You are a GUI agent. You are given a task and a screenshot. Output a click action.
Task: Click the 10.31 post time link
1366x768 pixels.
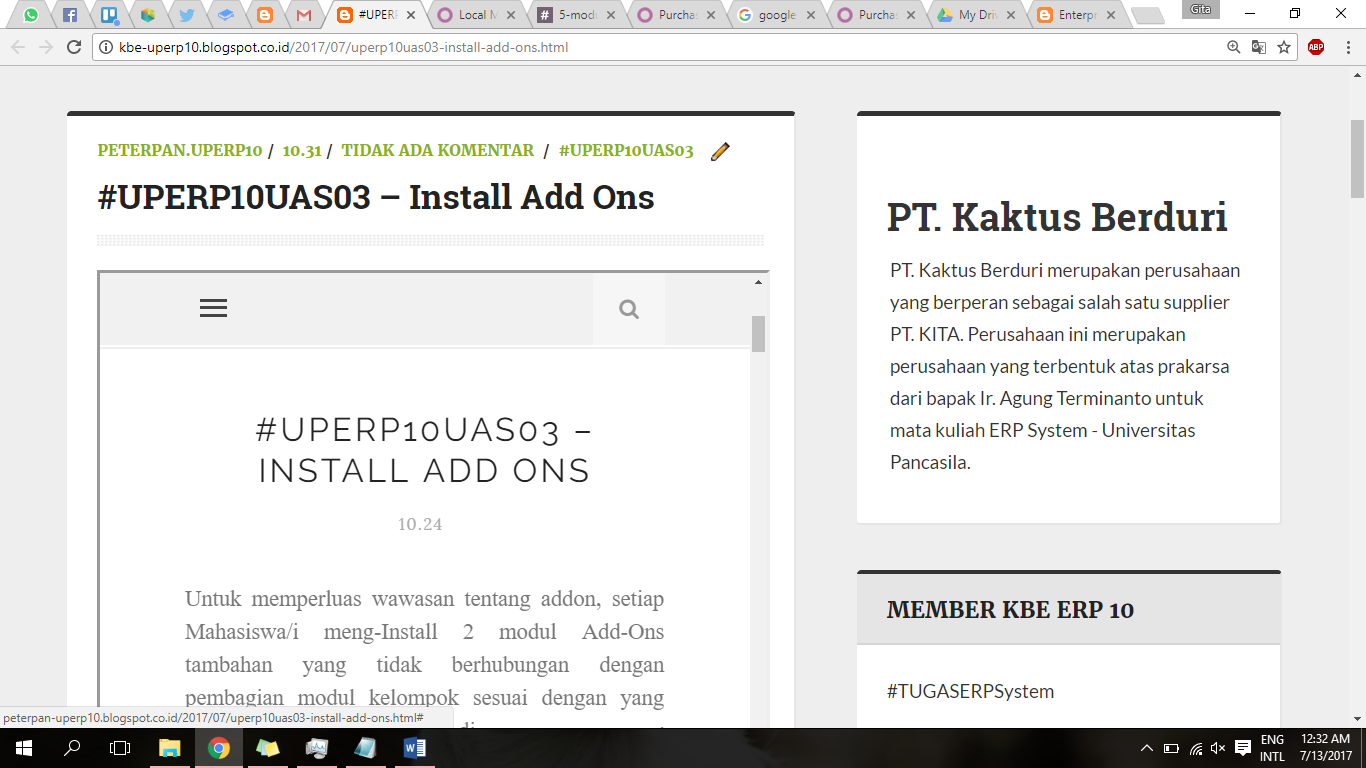pyautogui.click(x=302, y=150)
